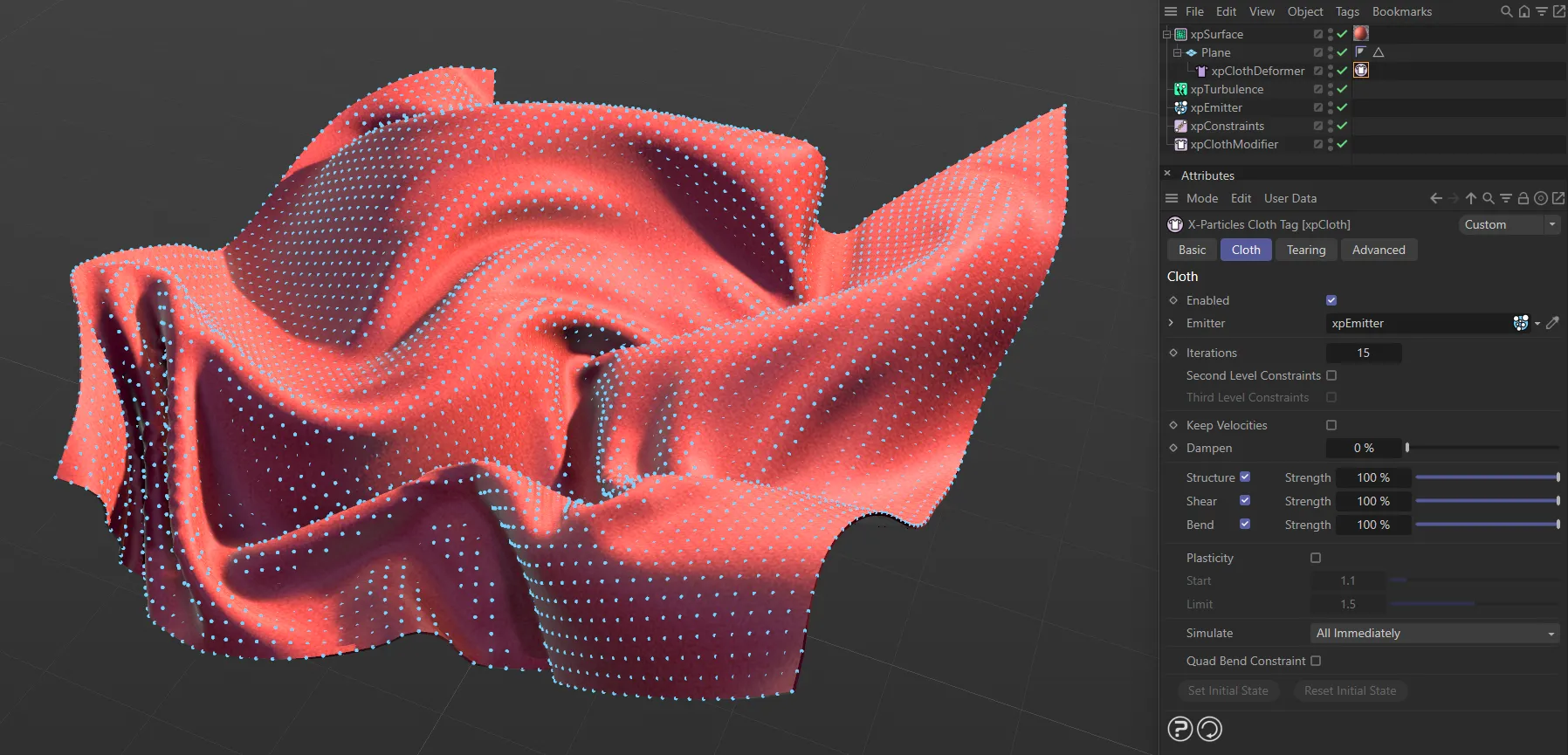
Task: Select the triangle tag on Plane
Action: point(1379,52)
